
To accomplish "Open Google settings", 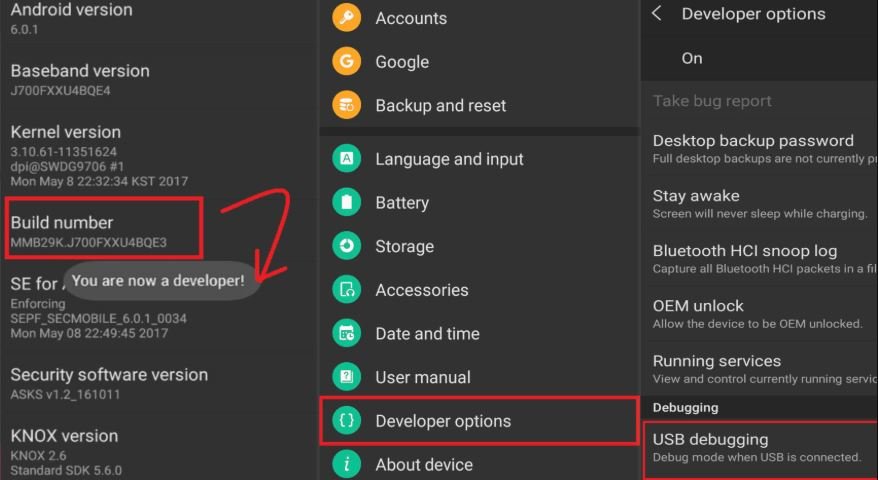I will point(479,62).
